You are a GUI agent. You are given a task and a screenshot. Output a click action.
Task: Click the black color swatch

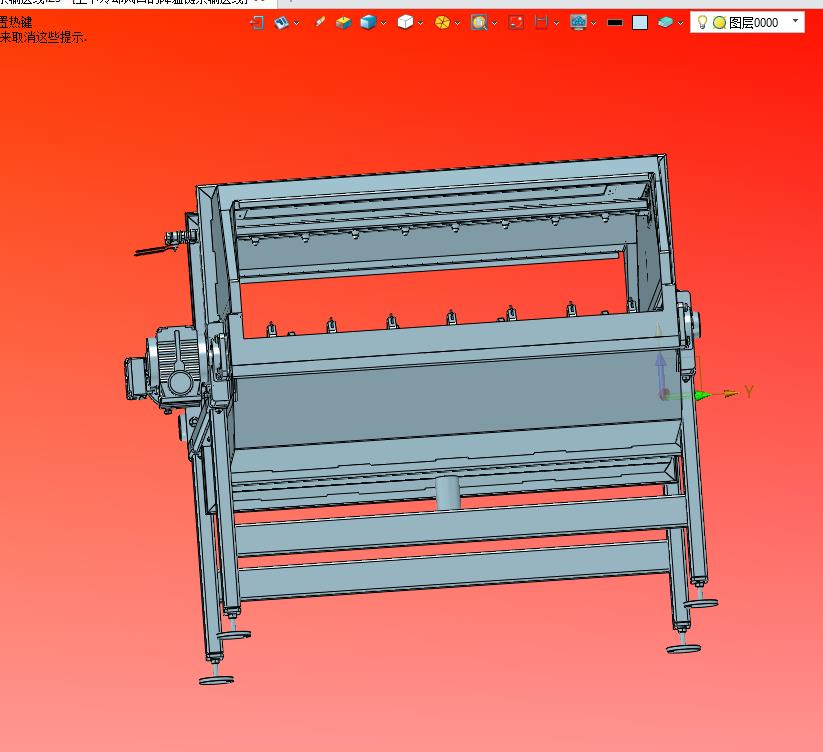point(615,23)
